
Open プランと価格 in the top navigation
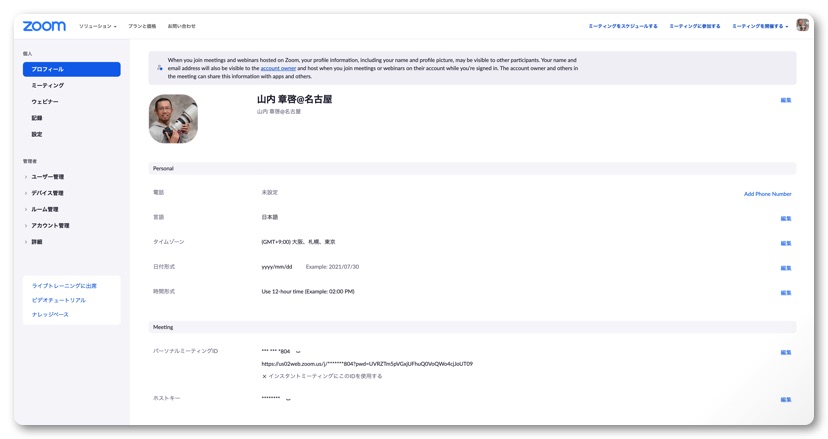[x=142, y=26]
